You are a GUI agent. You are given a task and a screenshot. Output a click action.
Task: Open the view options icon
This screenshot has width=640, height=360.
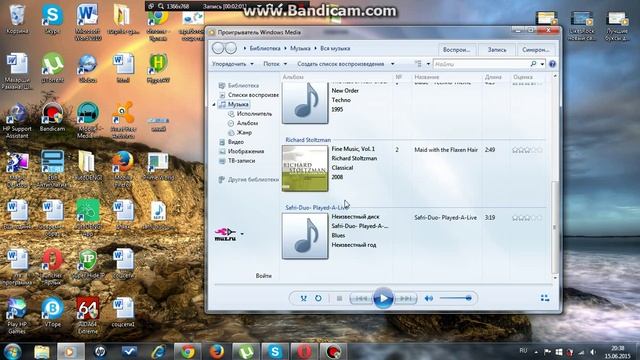click(418, 64)
